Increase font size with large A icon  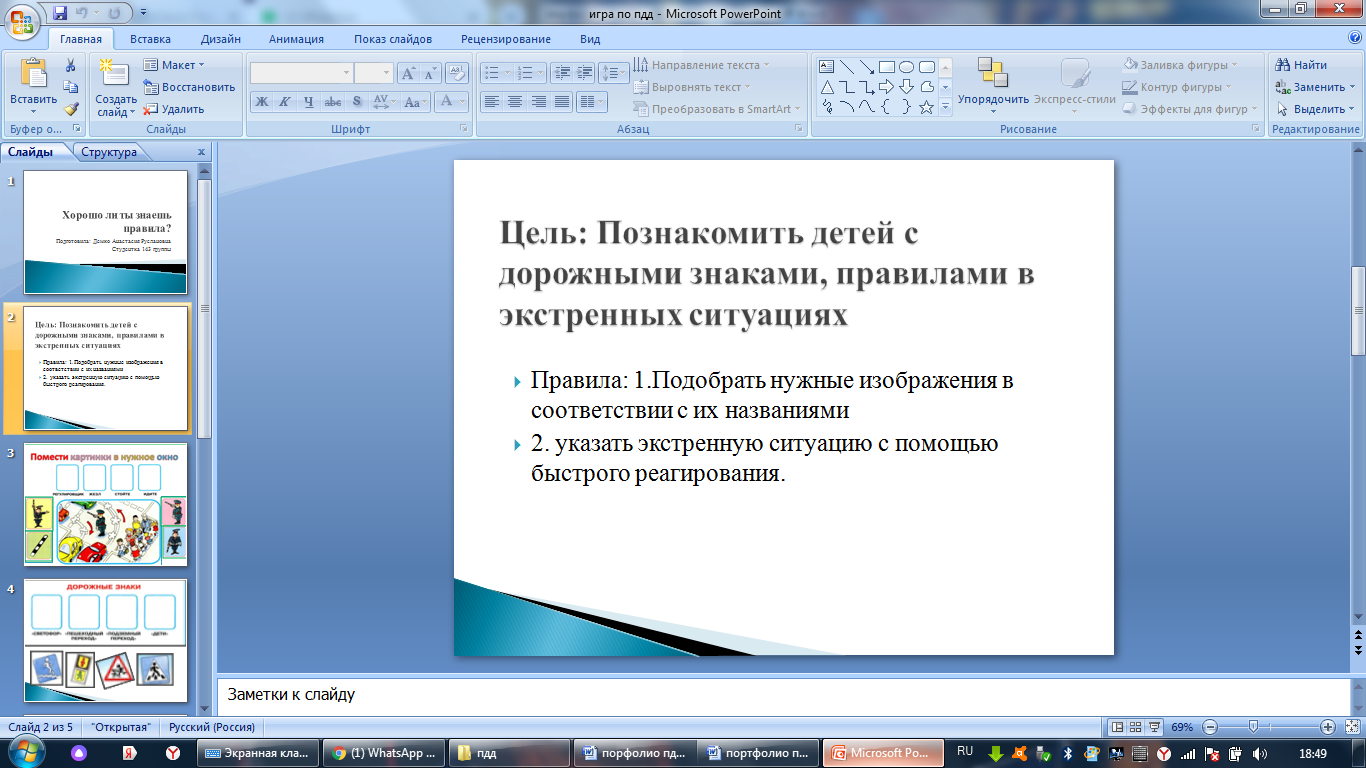[x=408, y=73]
